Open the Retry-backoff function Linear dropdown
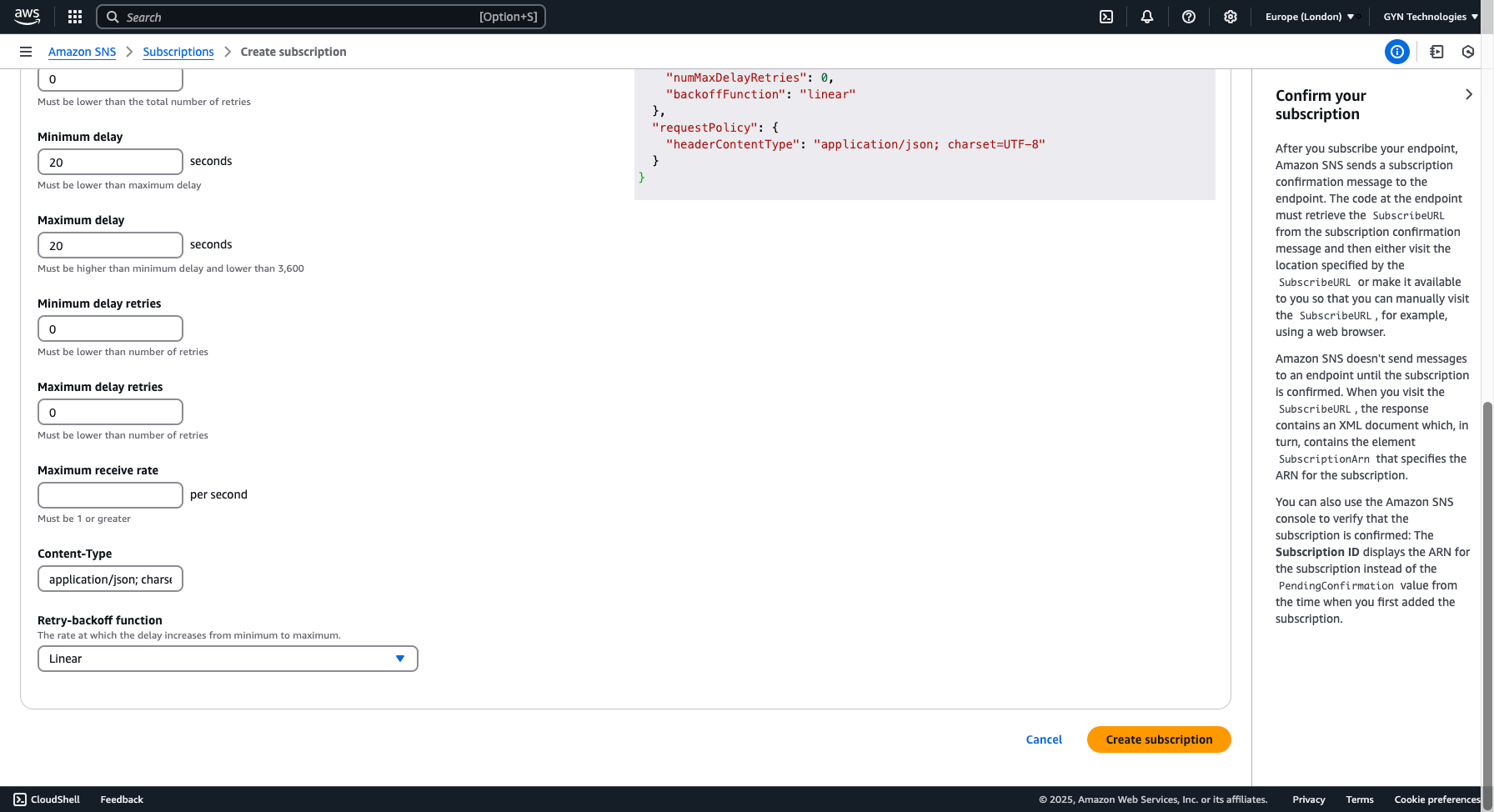This screenshot has width=1494, height=812. 228,659
